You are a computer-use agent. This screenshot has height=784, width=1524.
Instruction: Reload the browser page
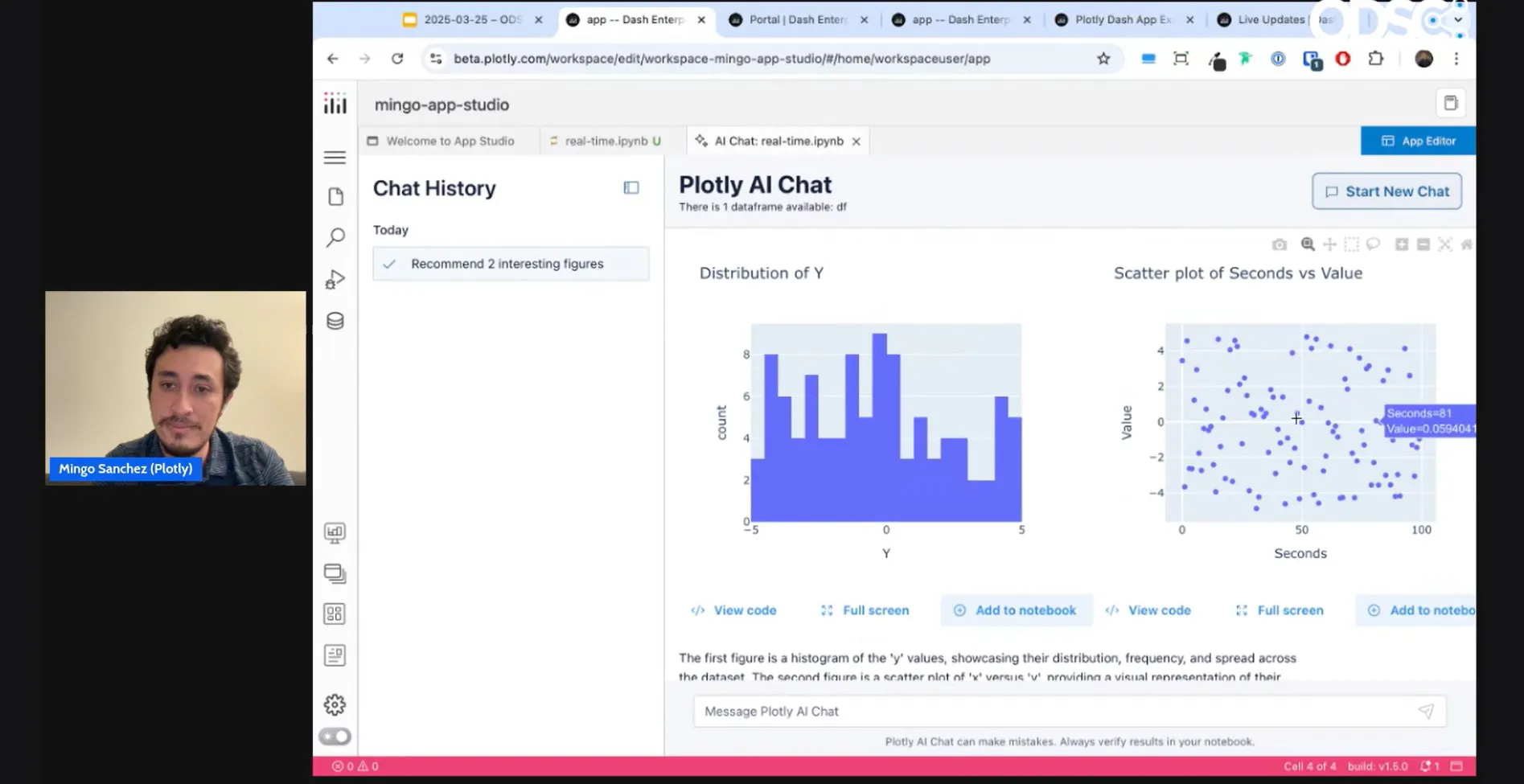point(397,59)
